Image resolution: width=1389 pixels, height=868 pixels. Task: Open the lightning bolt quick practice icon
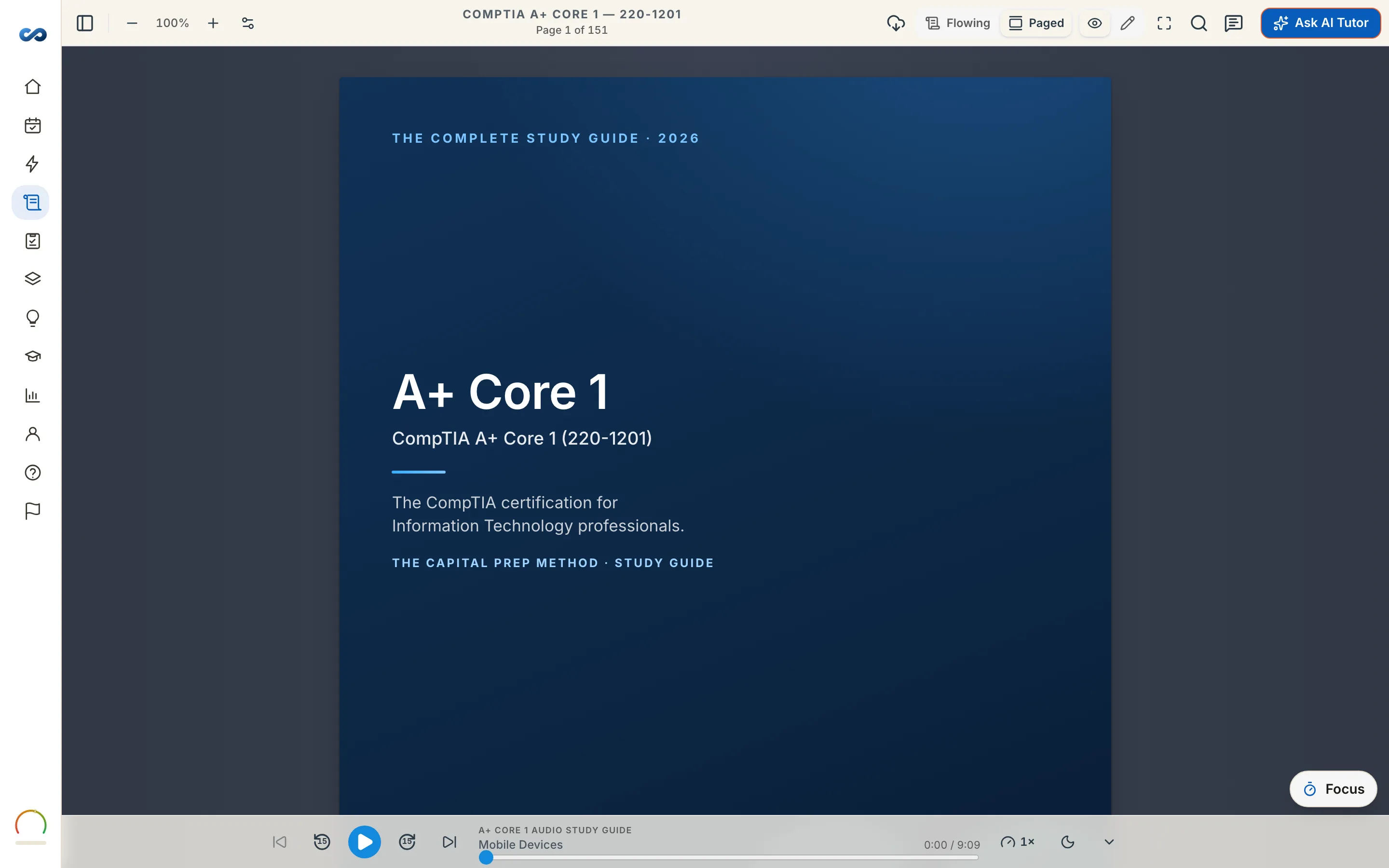(33, 163)
